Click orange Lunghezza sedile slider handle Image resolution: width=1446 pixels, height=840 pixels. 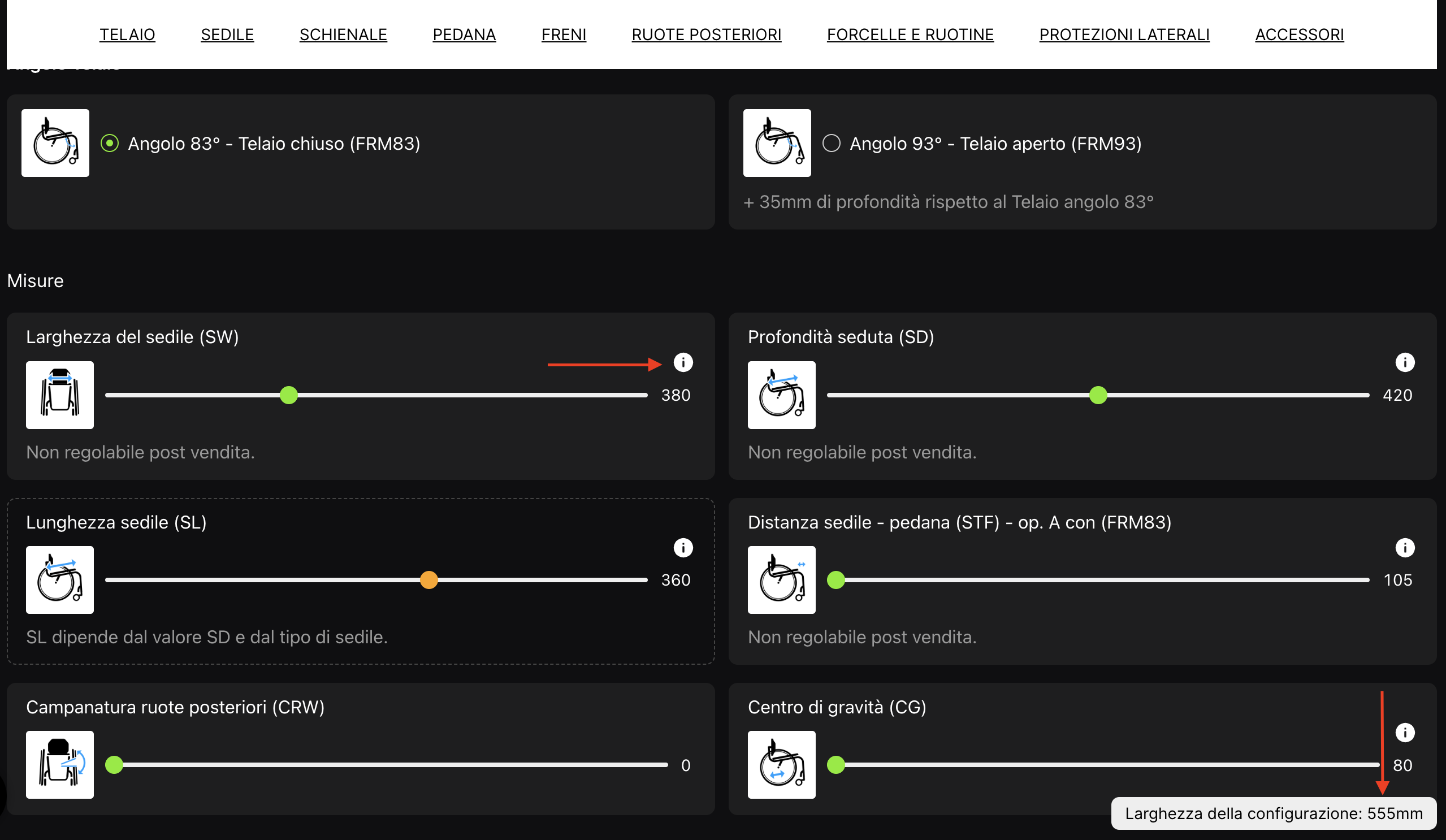[428, 579]
